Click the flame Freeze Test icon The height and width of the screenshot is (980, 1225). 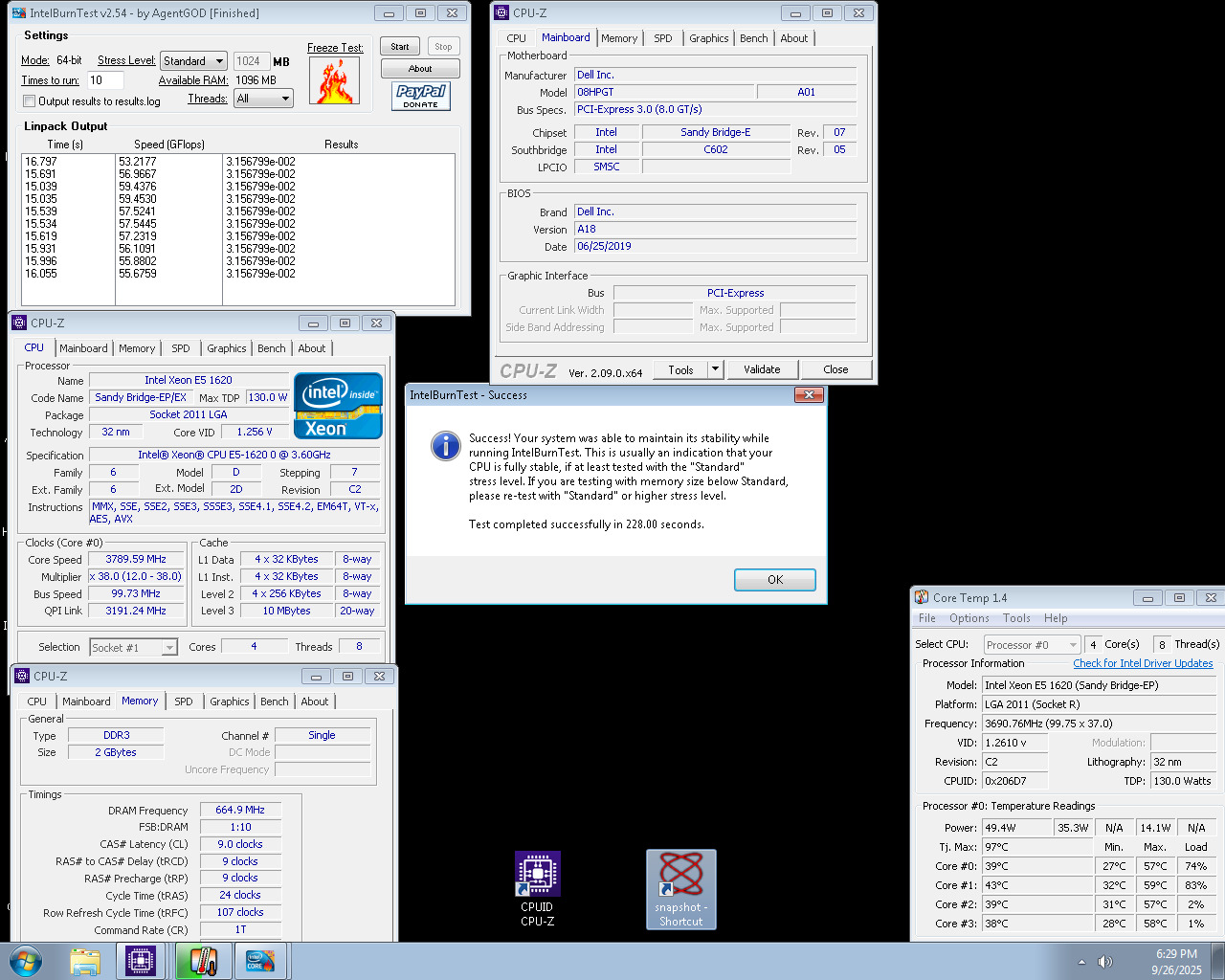[x=335, y=80]
